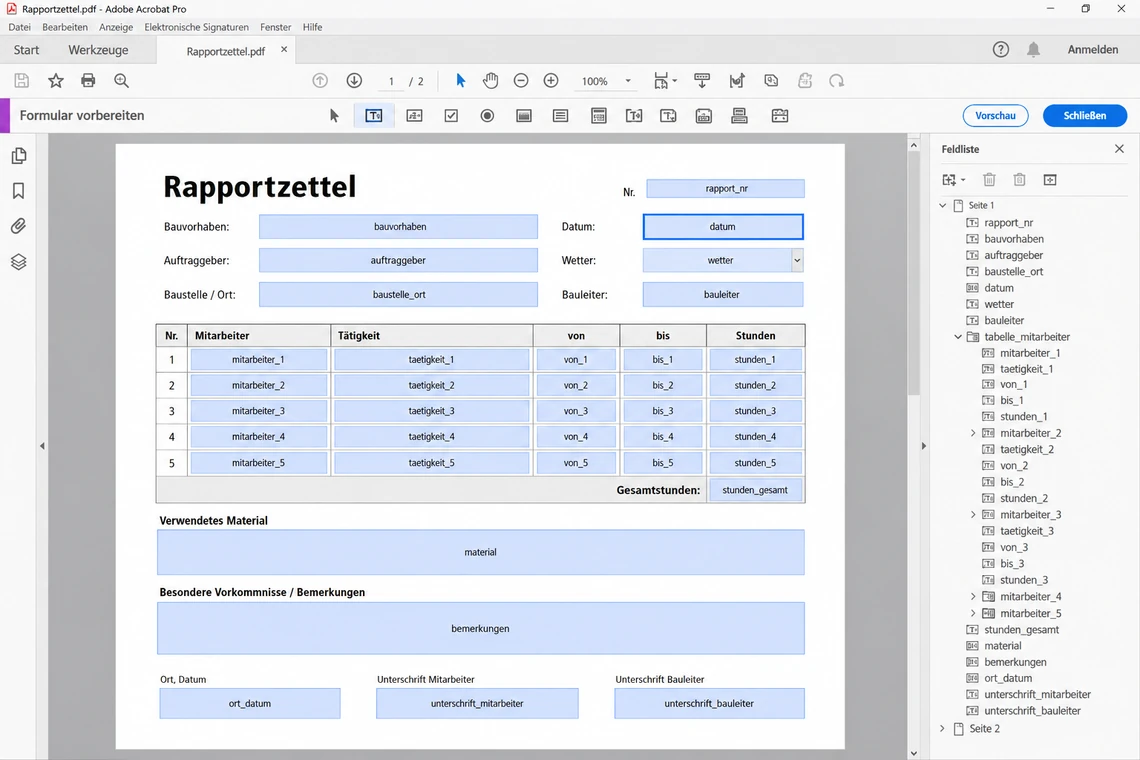This screenshot has width=1140, height=760.
Task: Open the zoom percentage dropdown
Action: [628, 81]
